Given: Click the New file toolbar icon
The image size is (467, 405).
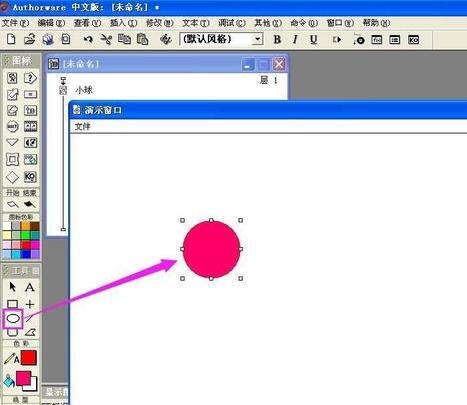Looking at the screenshot, I should pyautogui.click(x=11, y=39).
